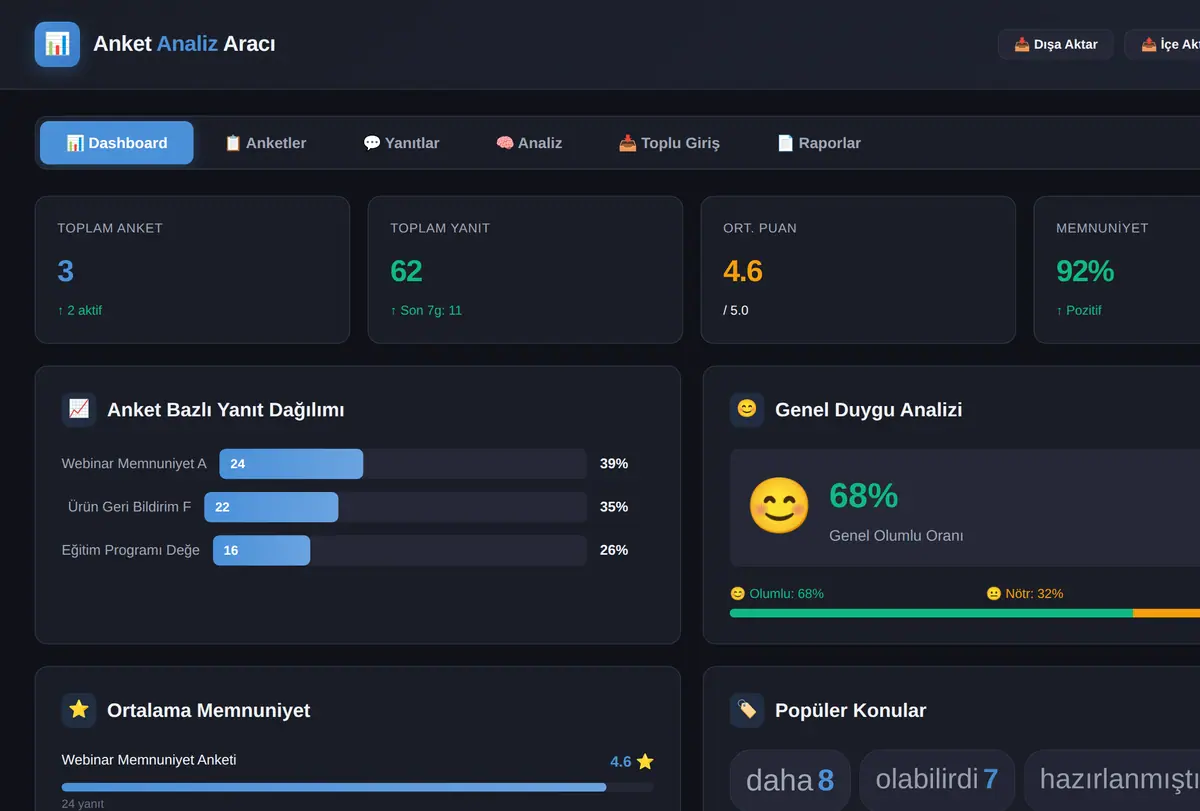Switch to the Raporlar tab
The height and width of the screenshot is (811, 1200).
click(819, 143)
